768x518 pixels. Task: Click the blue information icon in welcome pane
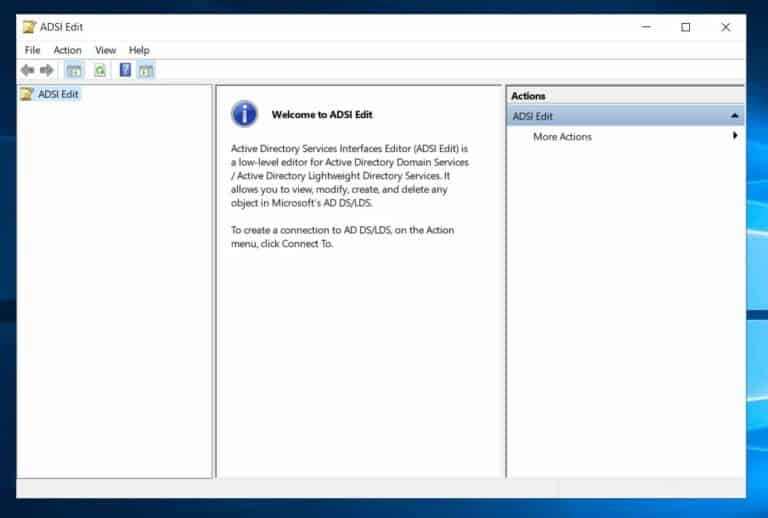(x=244, y=114)
